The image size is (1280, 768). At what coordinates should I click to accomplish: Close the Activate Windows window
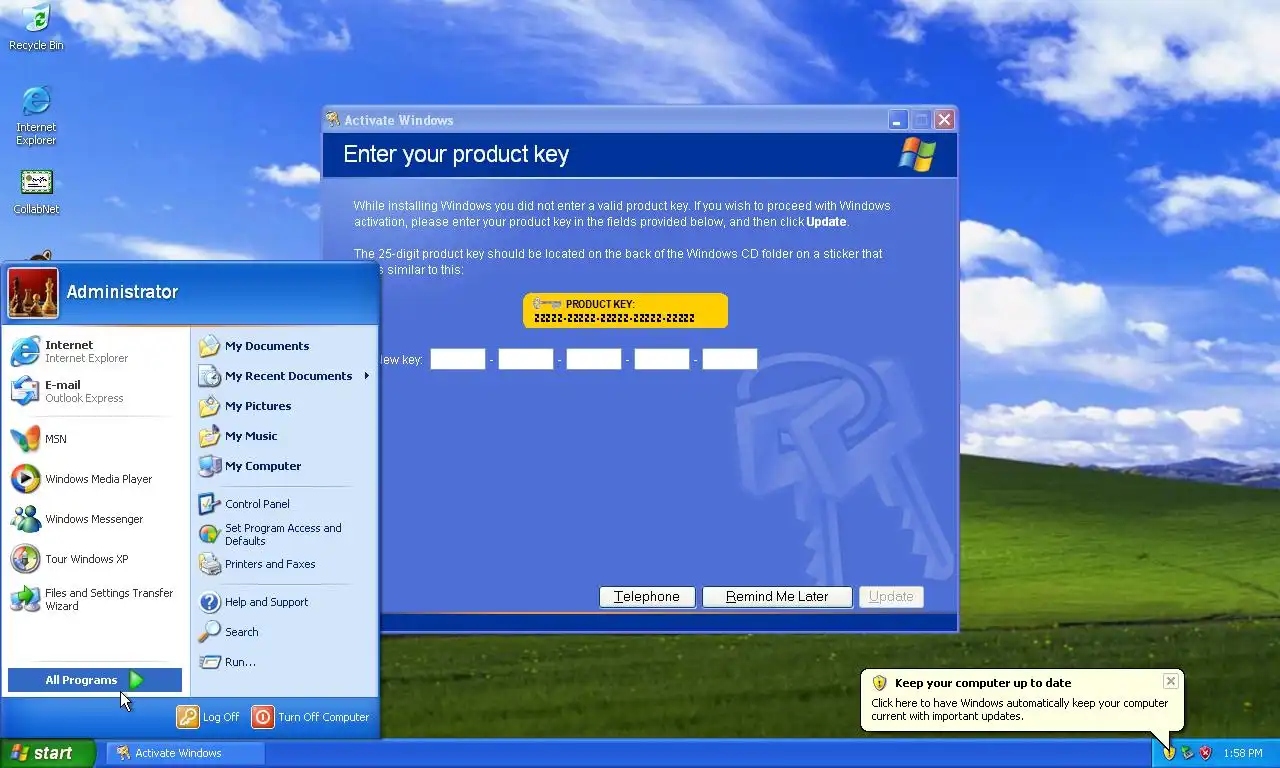click(x=944, y=120)
